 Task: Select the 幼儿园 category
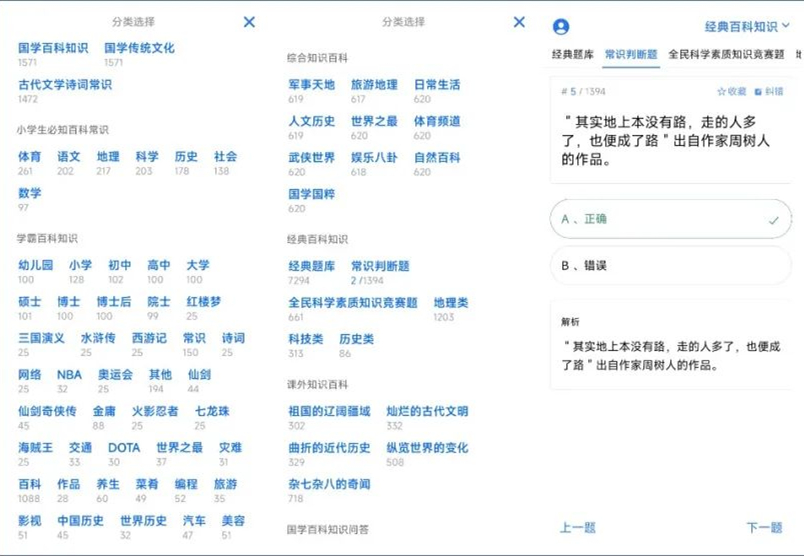35,265
